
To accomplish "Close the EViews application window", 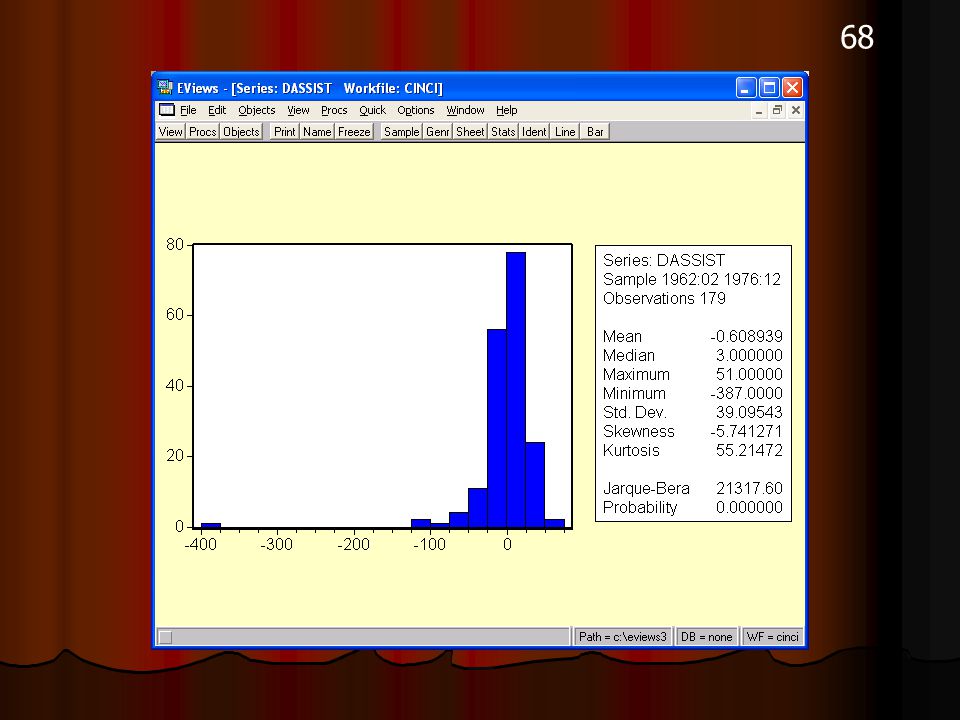I will click(x=792, y=88).
